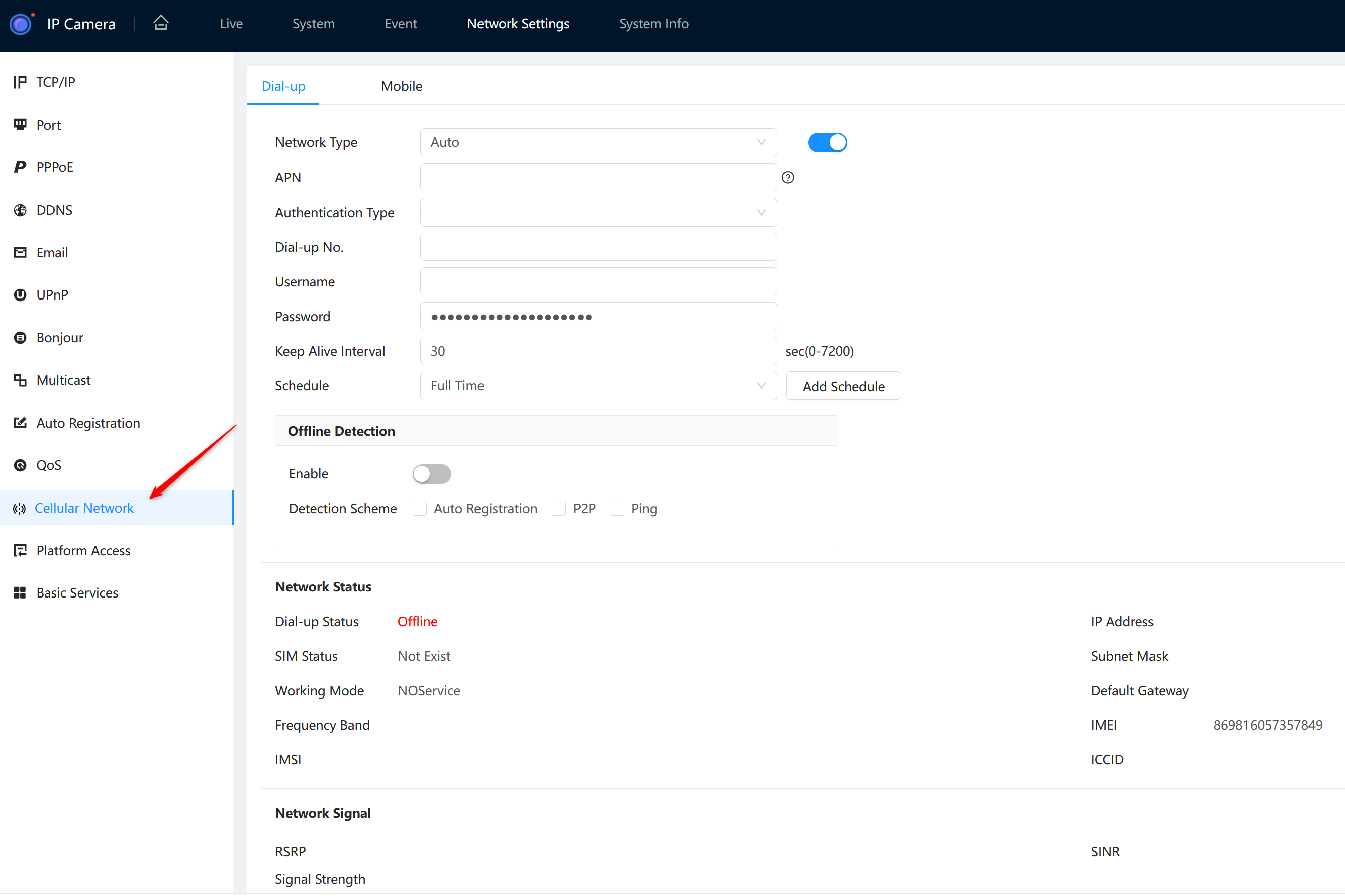Click the IMEI value 869816057357849
Viewport: 1345px width, 896px height.
pyautogui.click(x=1268, y=725)
